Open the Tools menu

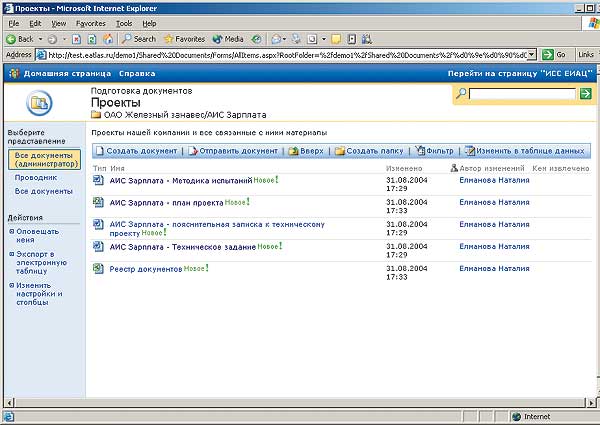(x=124, y=24)
